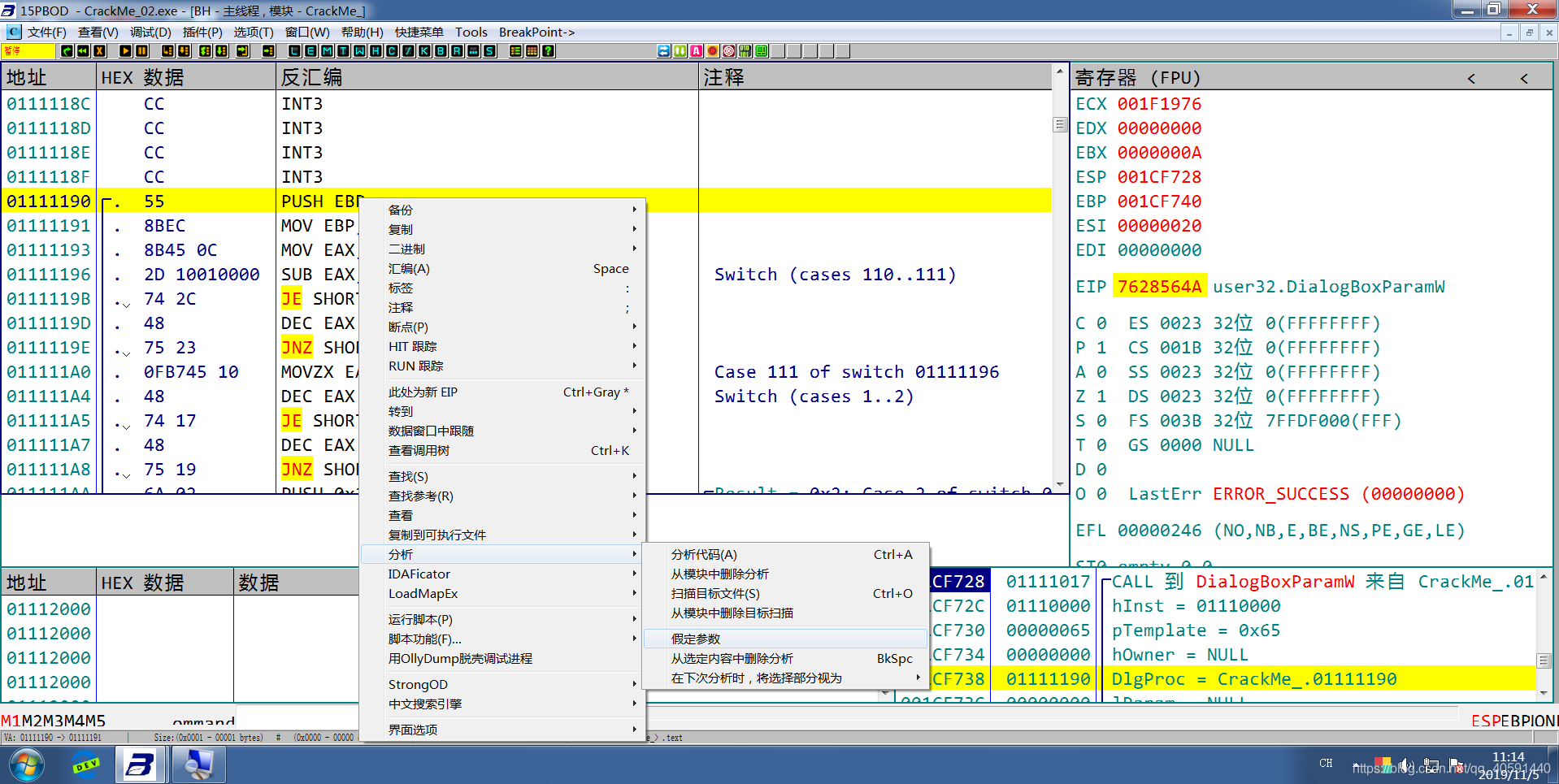Click the binary 010101 toolbar icon
This screenshot has height=784, width=1559.
pos(745,50)
